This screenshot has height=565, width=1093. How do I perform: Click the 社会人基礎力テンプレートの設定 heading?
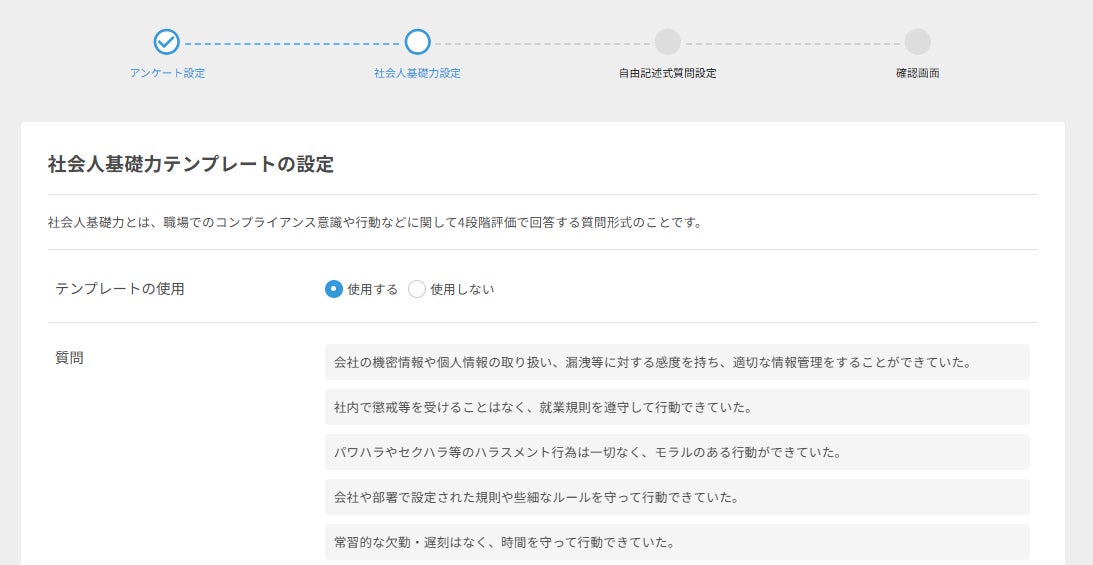click(x=191, y=164)
